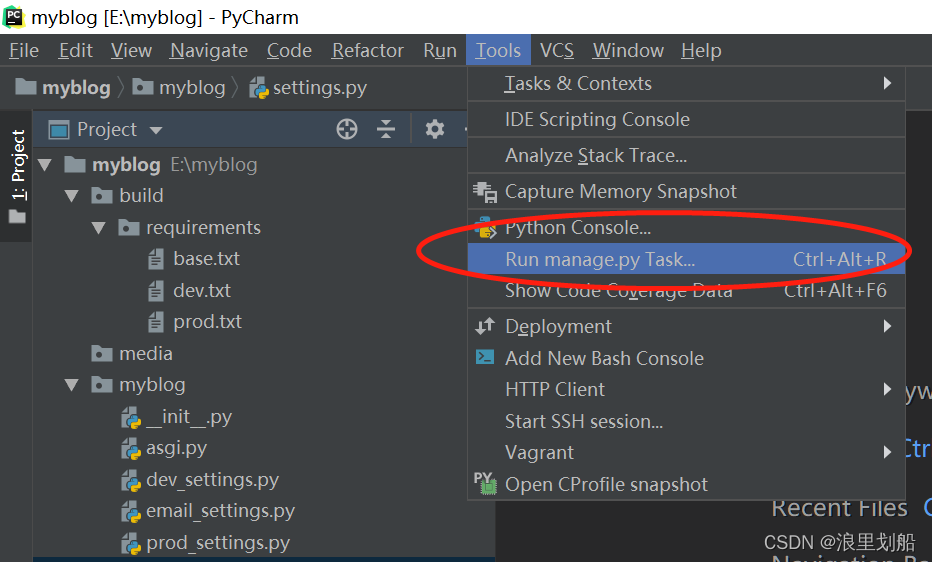Click the dev.txt file icon
The width and height of the screenshot is (932, 562).
(156, 291)
